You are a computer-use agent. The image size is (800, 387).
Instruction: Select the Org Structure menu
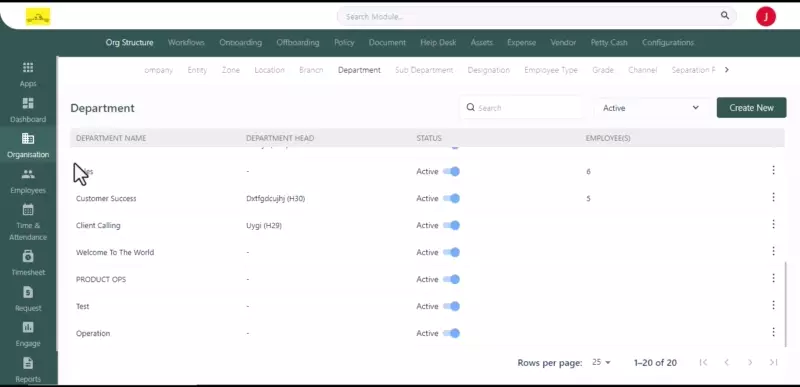130,43
